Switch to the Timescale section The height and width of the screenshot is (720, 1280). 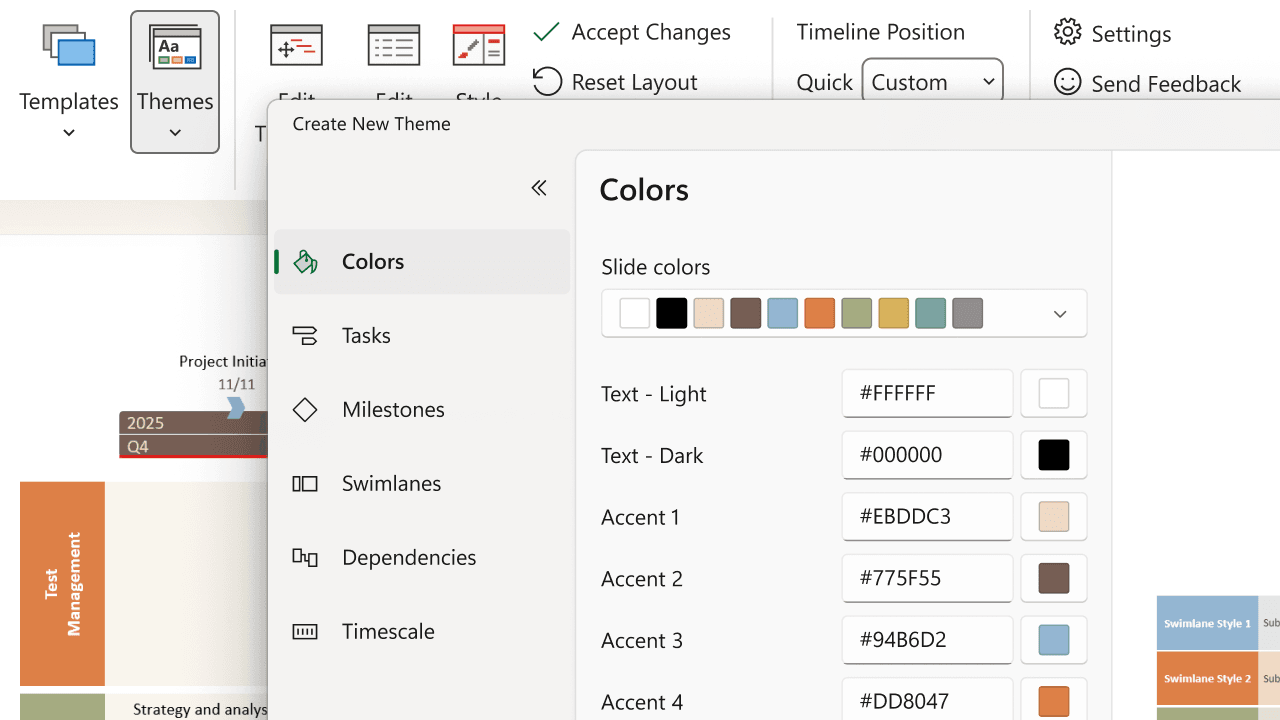click(422, 631)
